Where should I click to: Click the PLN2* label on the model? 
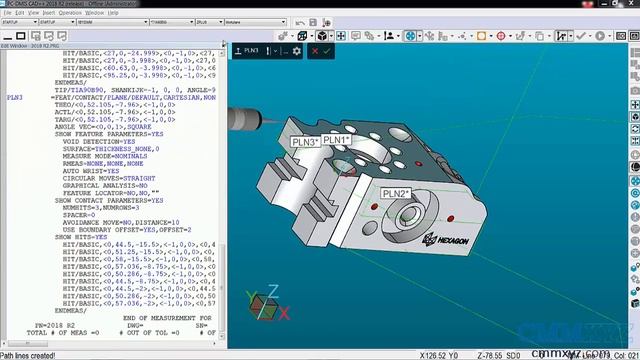tap(396, 193)
